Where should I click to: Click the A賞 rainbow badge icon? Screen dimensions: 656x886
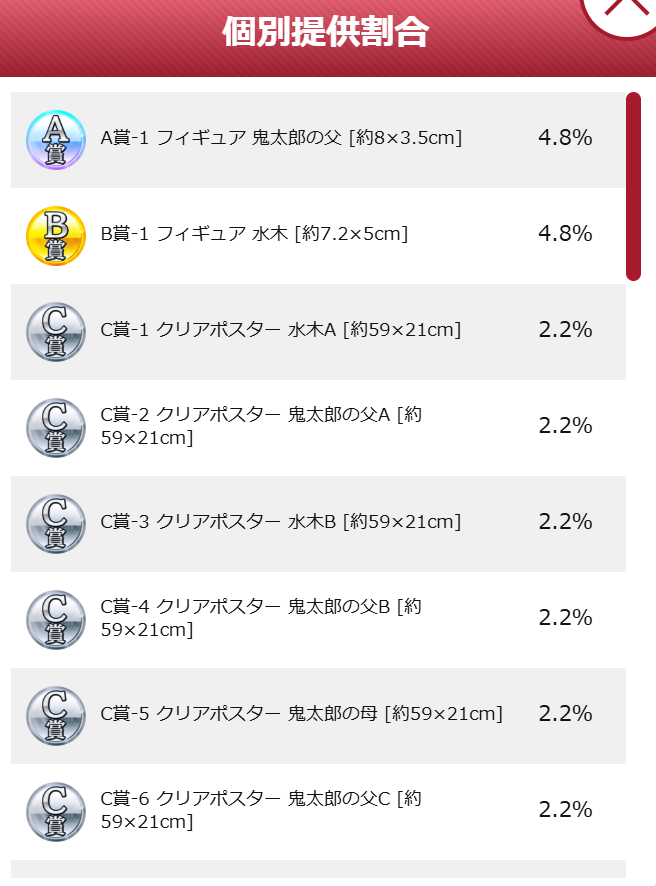(x=56, y=140)
